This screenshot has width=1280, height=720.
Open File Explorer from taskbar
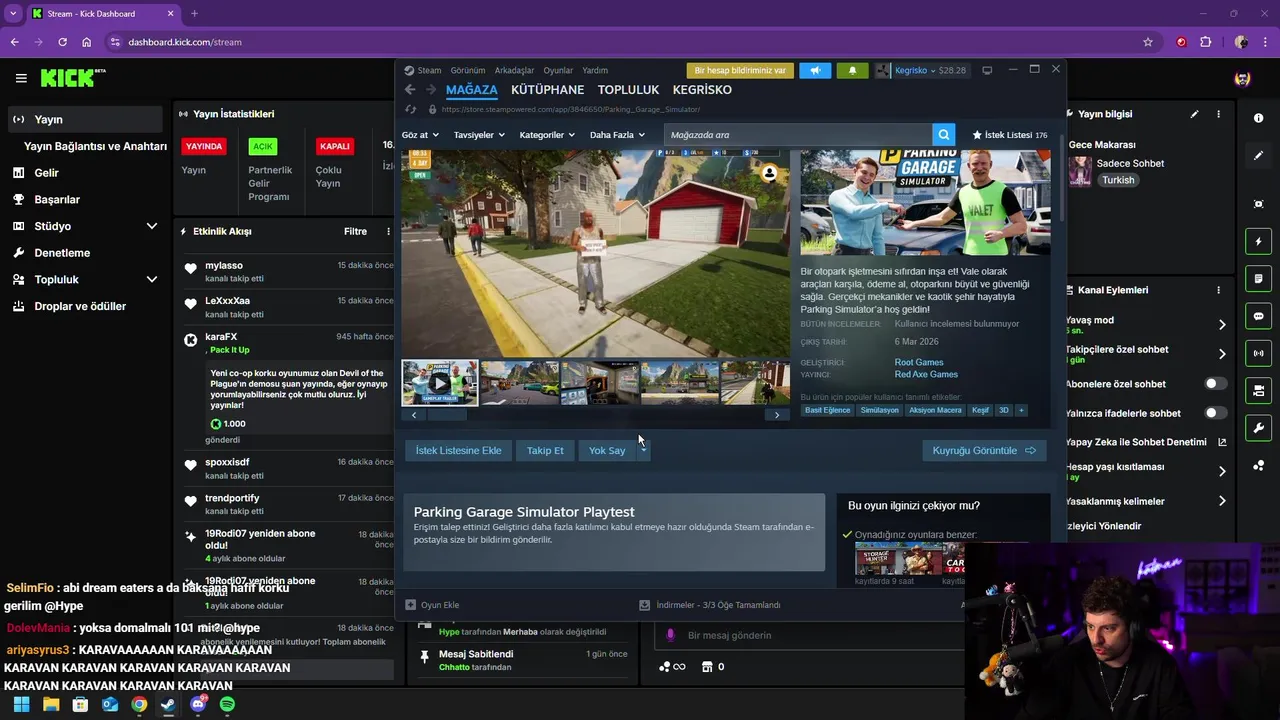[x=51, y=704]
